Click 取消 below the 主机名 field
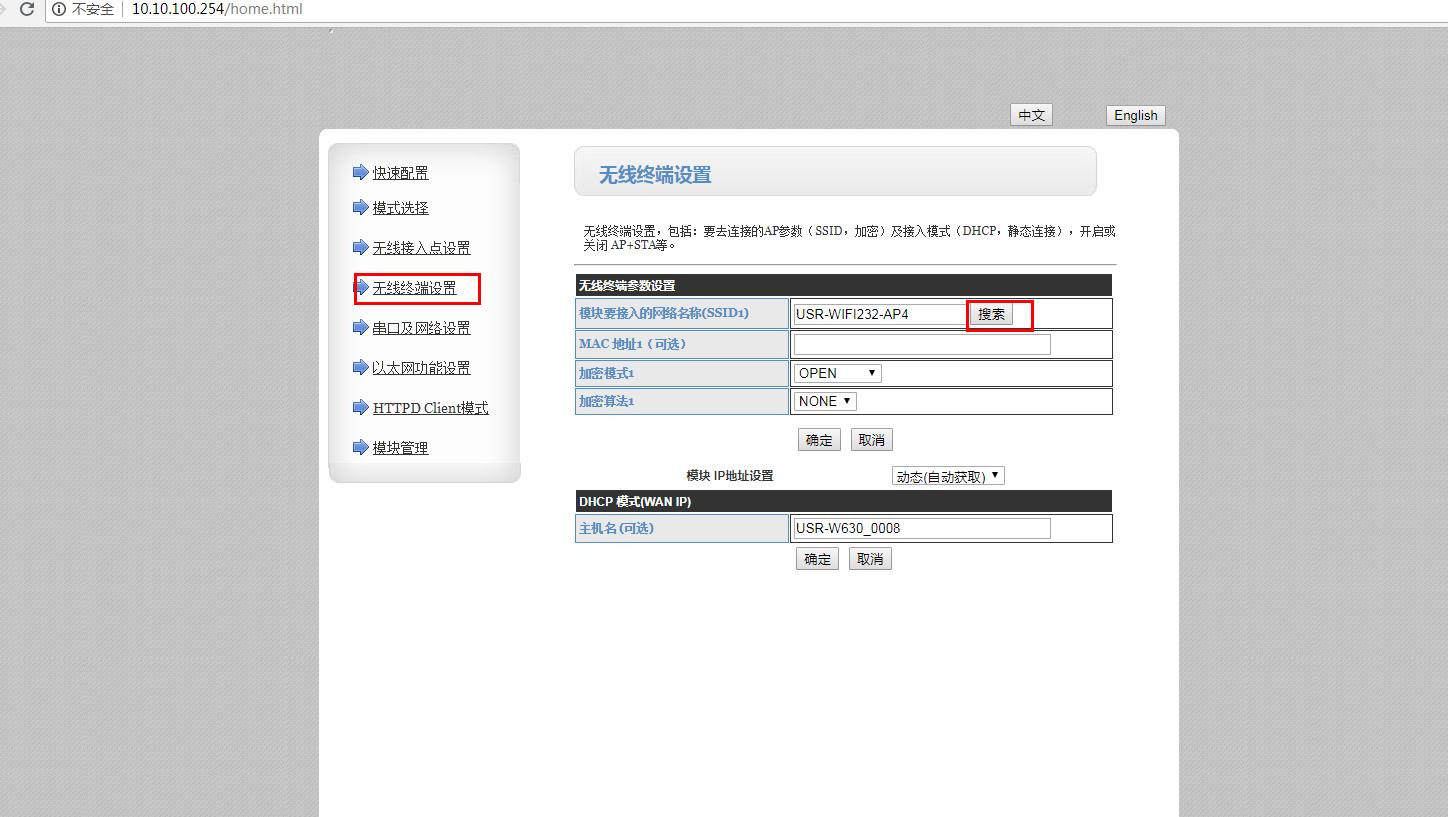The width and height of the screenshot is (1448, 817). 869,559
